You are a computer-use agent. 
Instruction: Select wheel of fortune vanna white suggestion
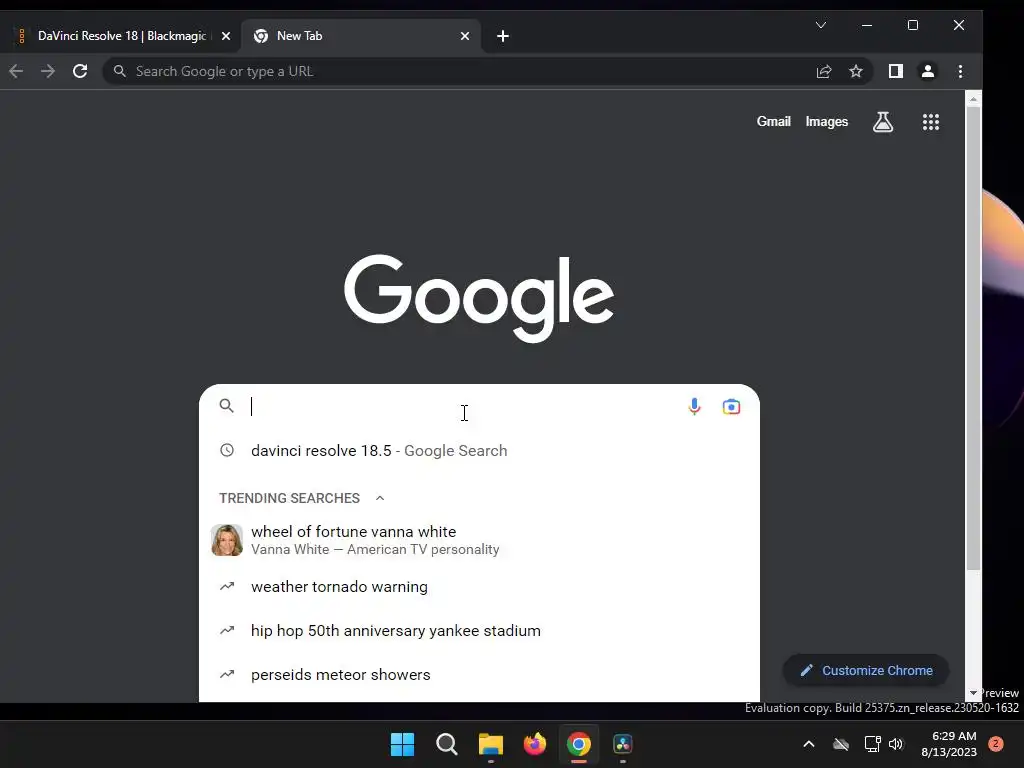(480, 540)
